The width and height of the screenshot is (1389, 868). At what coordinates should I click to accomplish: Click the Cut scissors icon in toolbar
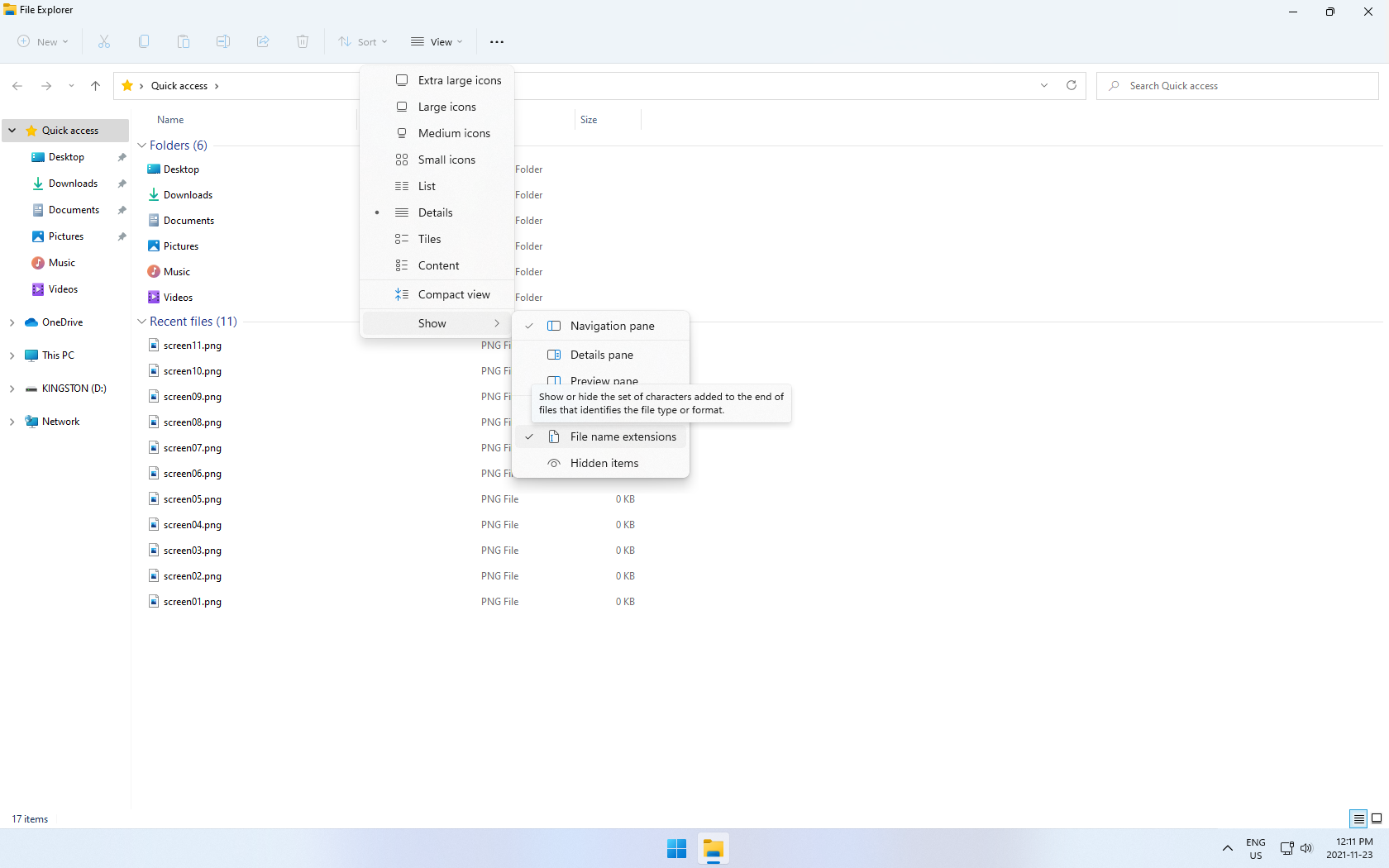tap(104, 41)
